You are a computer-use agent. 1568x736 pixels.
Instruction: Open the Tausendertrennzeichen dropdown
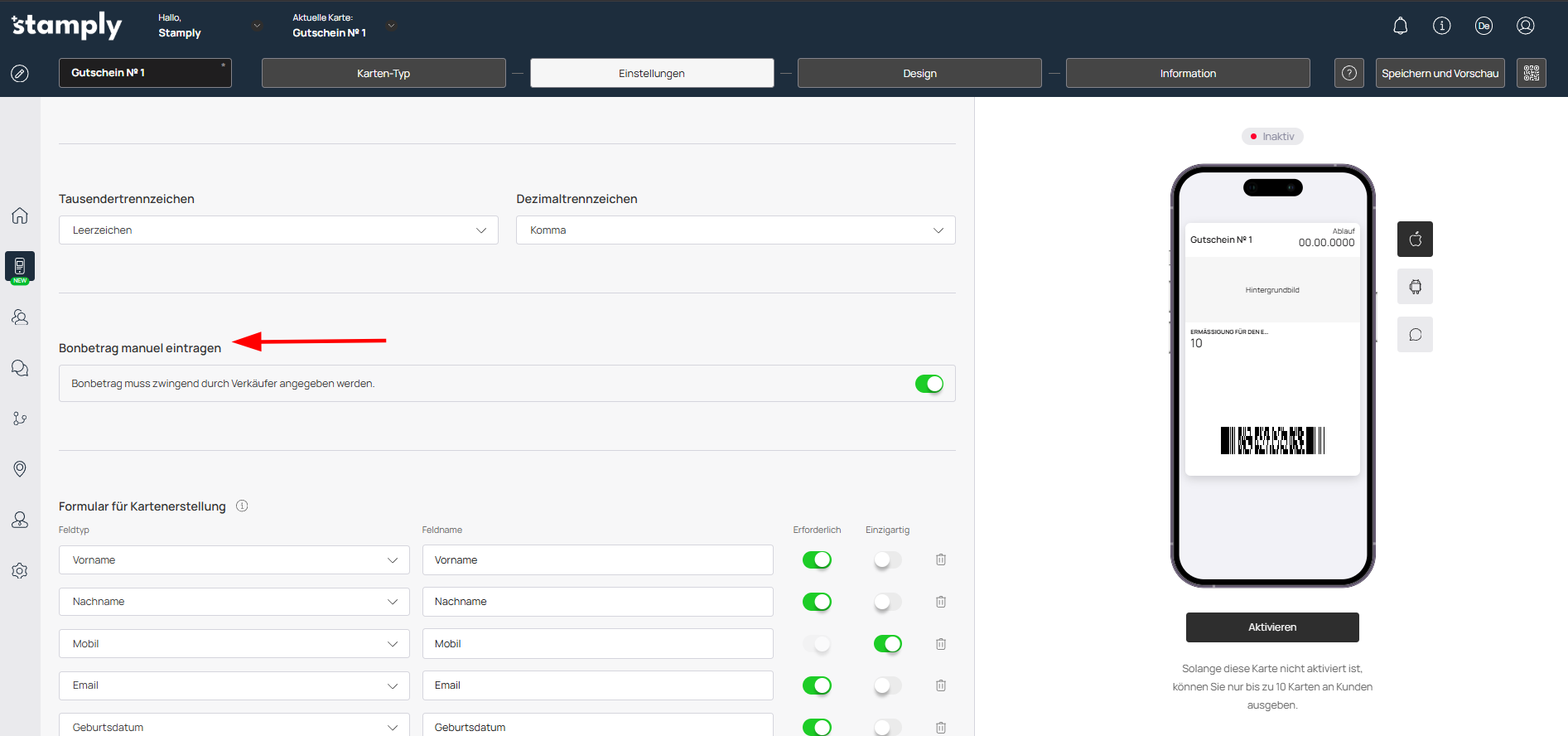point(278,230)
